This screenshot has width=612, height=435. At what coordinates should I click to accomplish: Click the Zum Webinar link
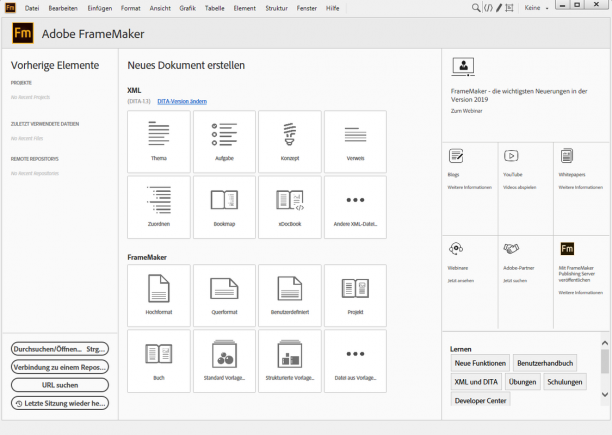[x=466, y=111]
